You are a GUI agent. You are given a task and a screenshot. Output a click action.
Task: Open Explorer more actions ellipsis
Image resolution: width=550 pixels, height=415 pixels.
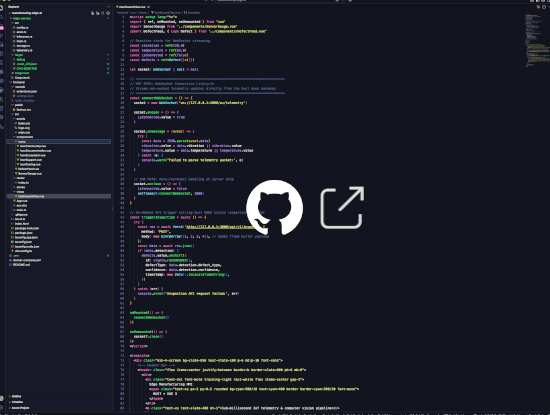[x=108, y=7]
